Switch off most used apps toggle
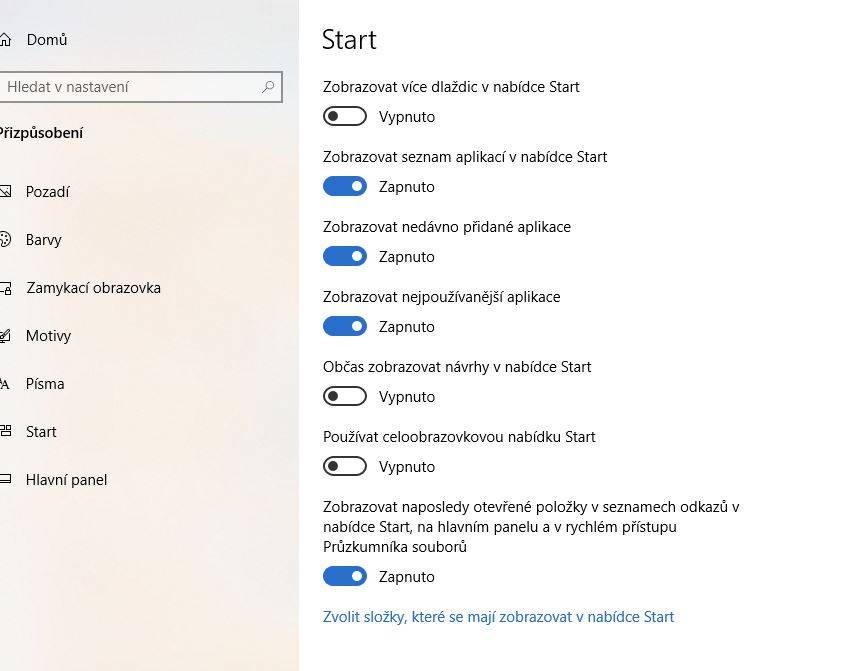851x671 pixels. pos(345,326)
